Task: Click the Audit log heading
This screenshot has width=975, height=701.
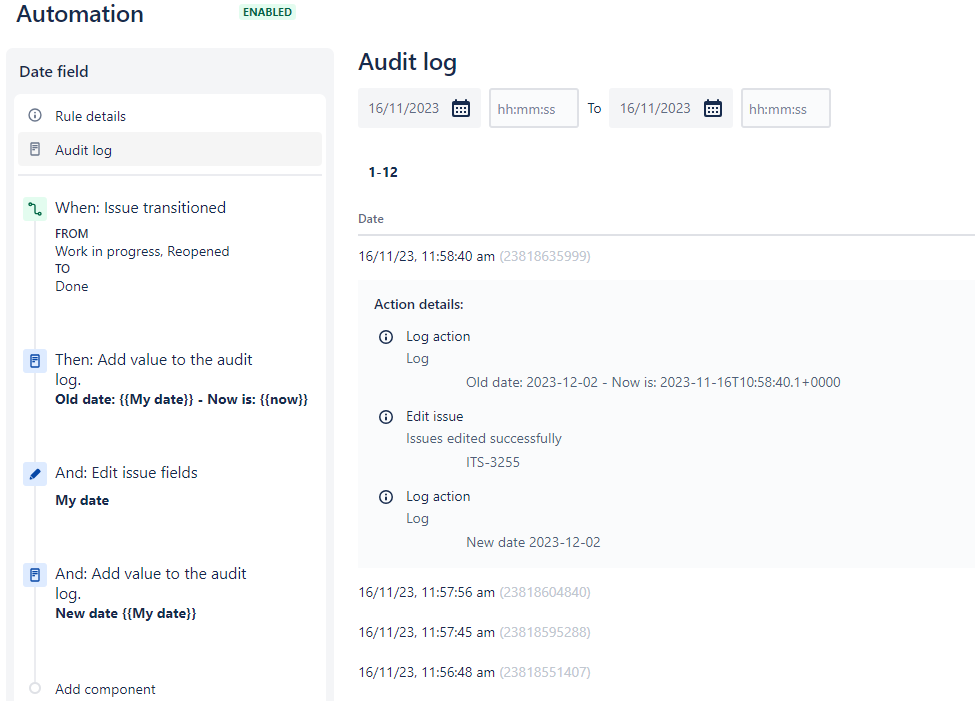Action: pyautogui.click(x=407, y=62)
